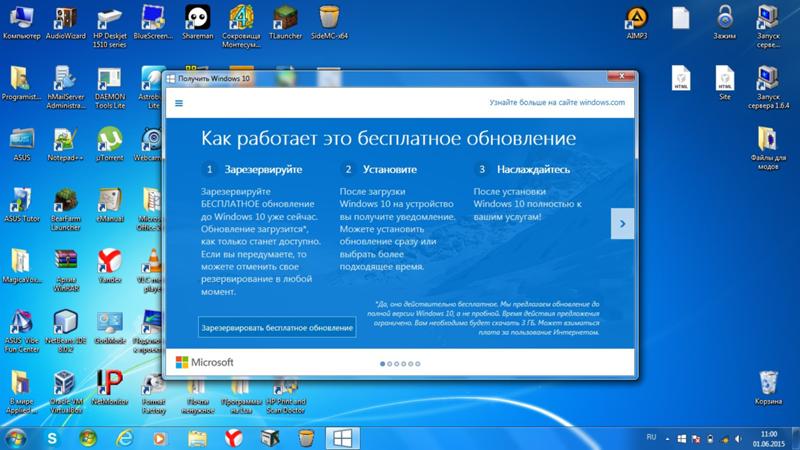Open Корзина recycle bin

[x=768, y=388]
